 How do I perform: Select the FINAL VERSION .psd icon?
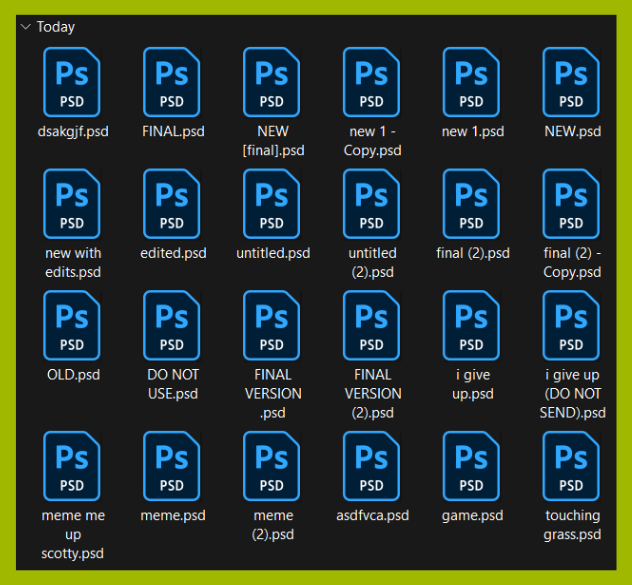coord(272,326)
